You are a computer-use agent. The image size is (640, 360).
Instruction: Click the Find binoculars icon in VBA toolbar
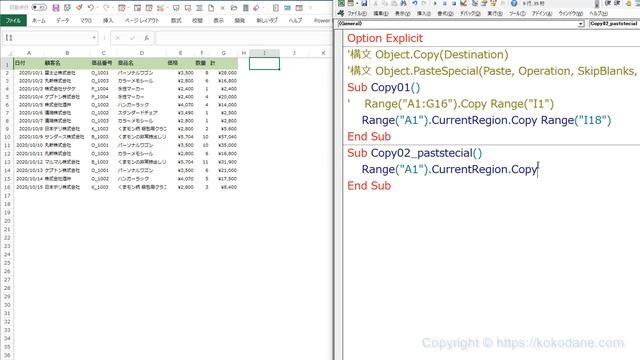(403, 3)
